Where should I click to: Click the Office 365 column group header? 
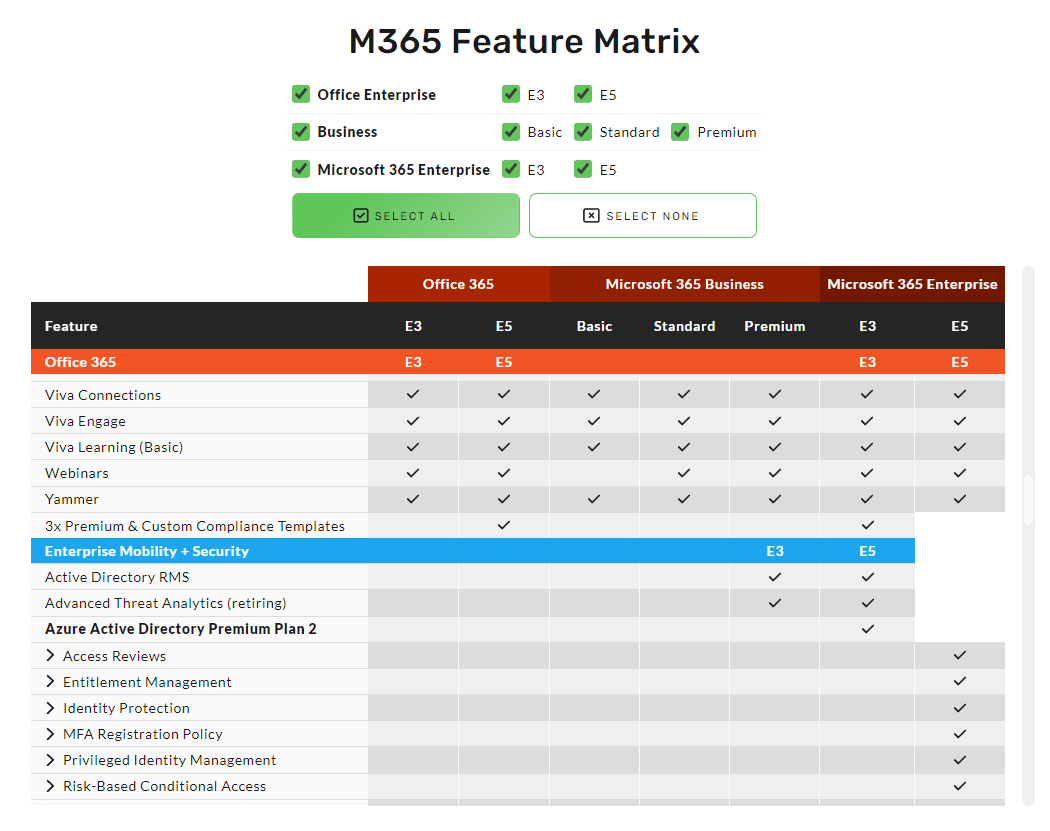pos(458,284)
